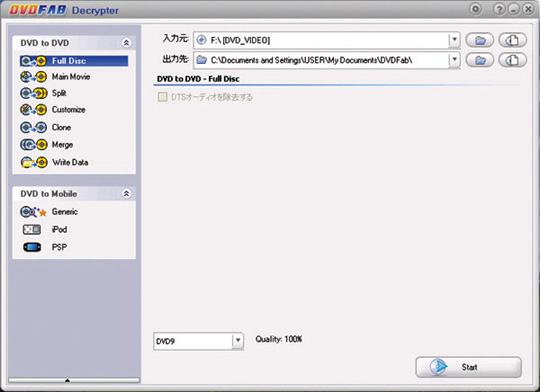Click the 入力元 label

[175, 39]
